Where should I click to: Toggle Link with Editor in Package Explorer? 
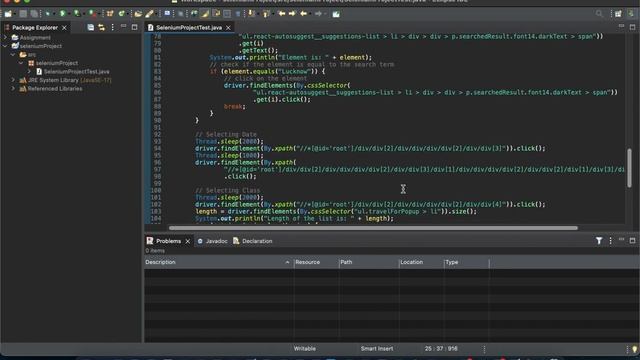101,27
